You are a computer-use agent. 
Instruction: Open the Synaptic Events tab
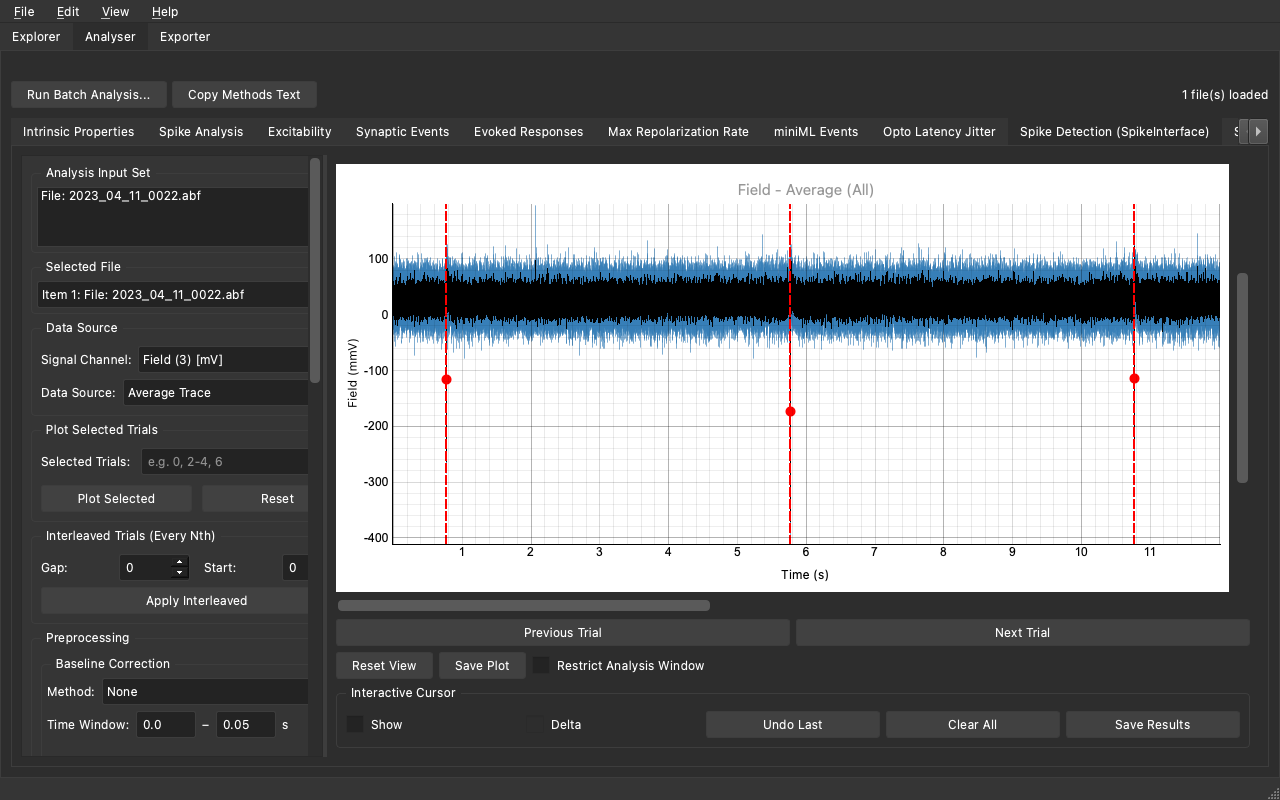tap(403, 132)
